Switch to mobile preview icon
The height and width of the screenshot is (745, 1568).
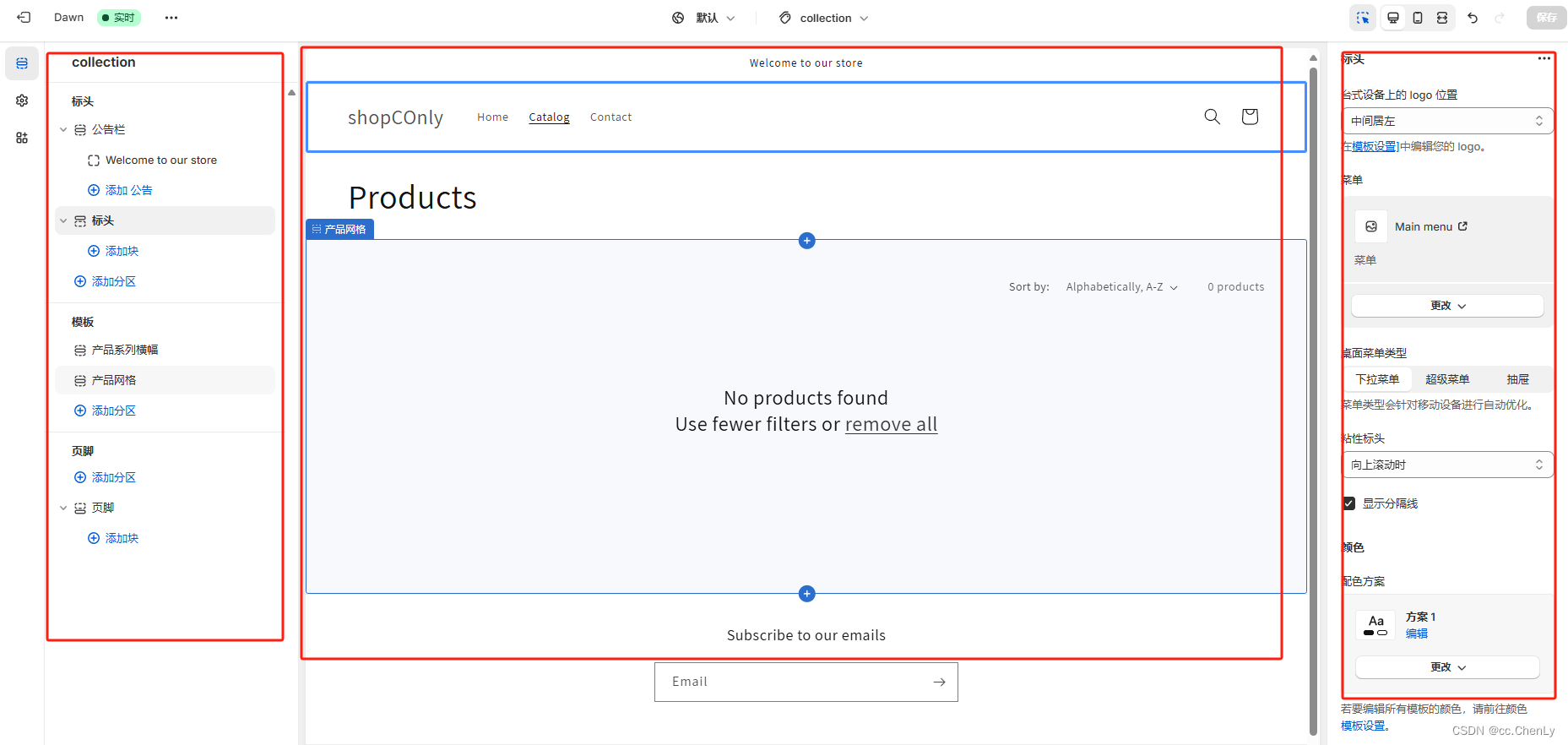point(1418,18)
